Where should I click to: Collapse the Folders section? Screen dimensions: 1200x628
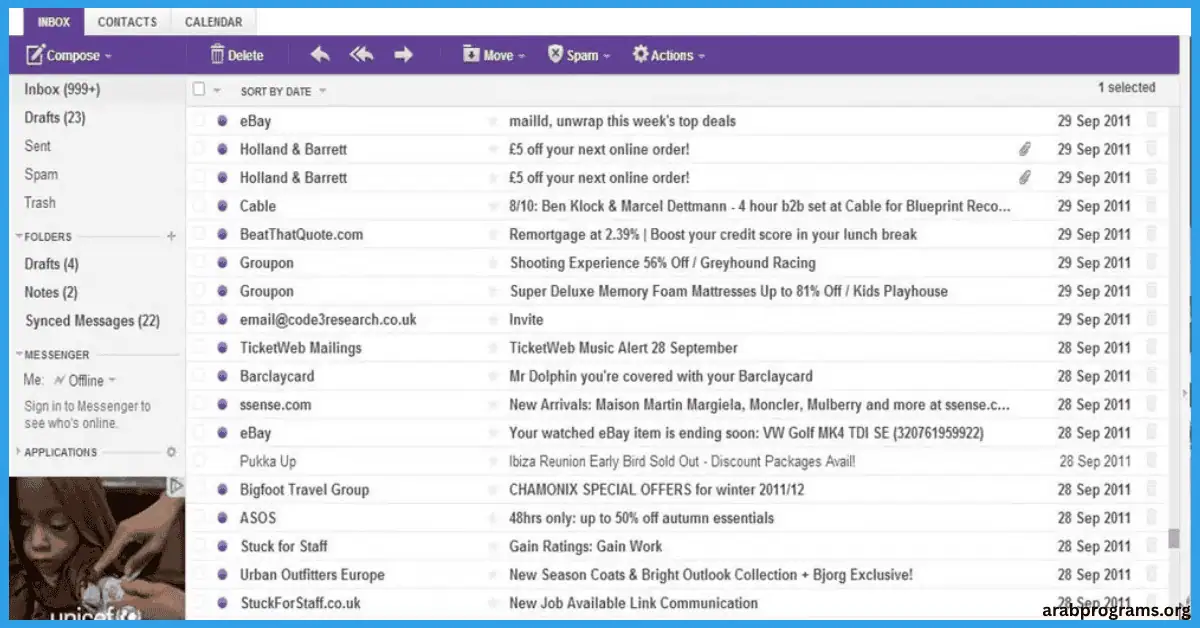19,237
